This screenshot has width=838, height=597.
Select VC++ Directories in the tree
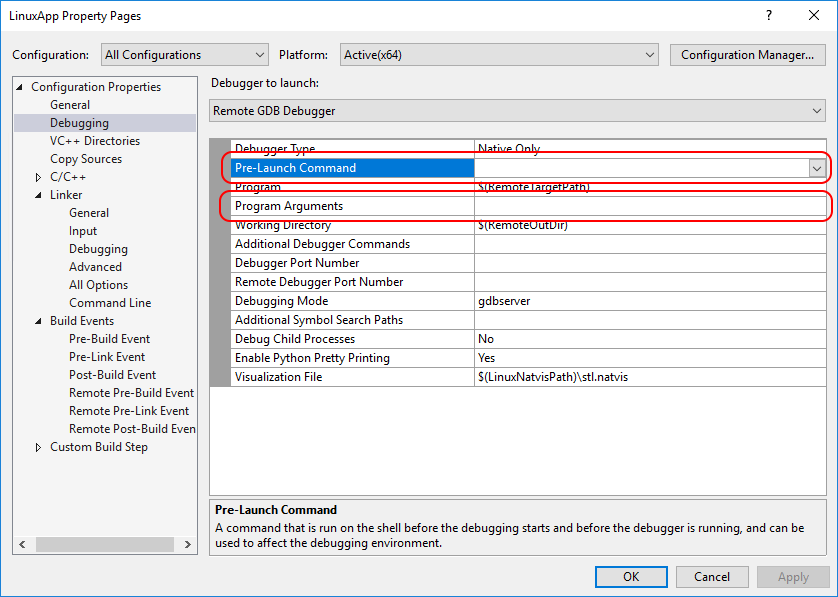pos(95,141)
